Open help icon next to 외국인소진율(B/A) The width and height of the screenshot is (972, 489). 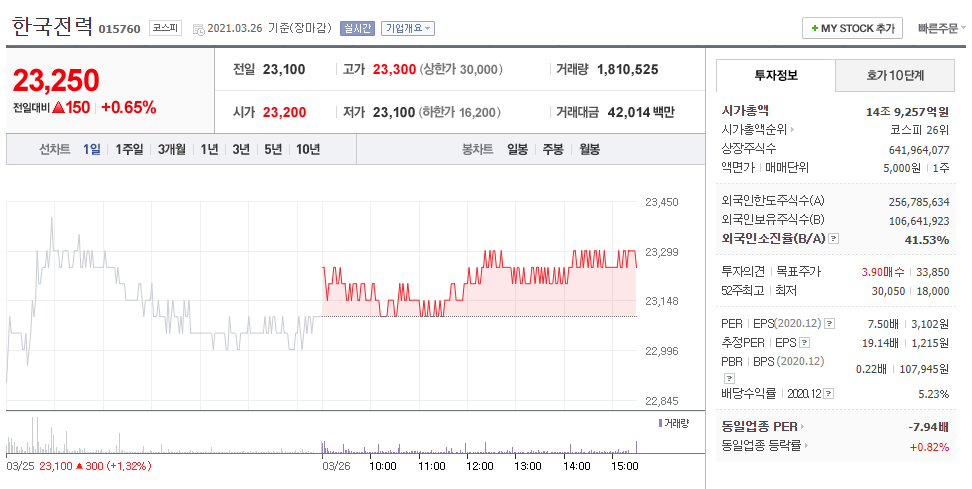tap(833, 239)
